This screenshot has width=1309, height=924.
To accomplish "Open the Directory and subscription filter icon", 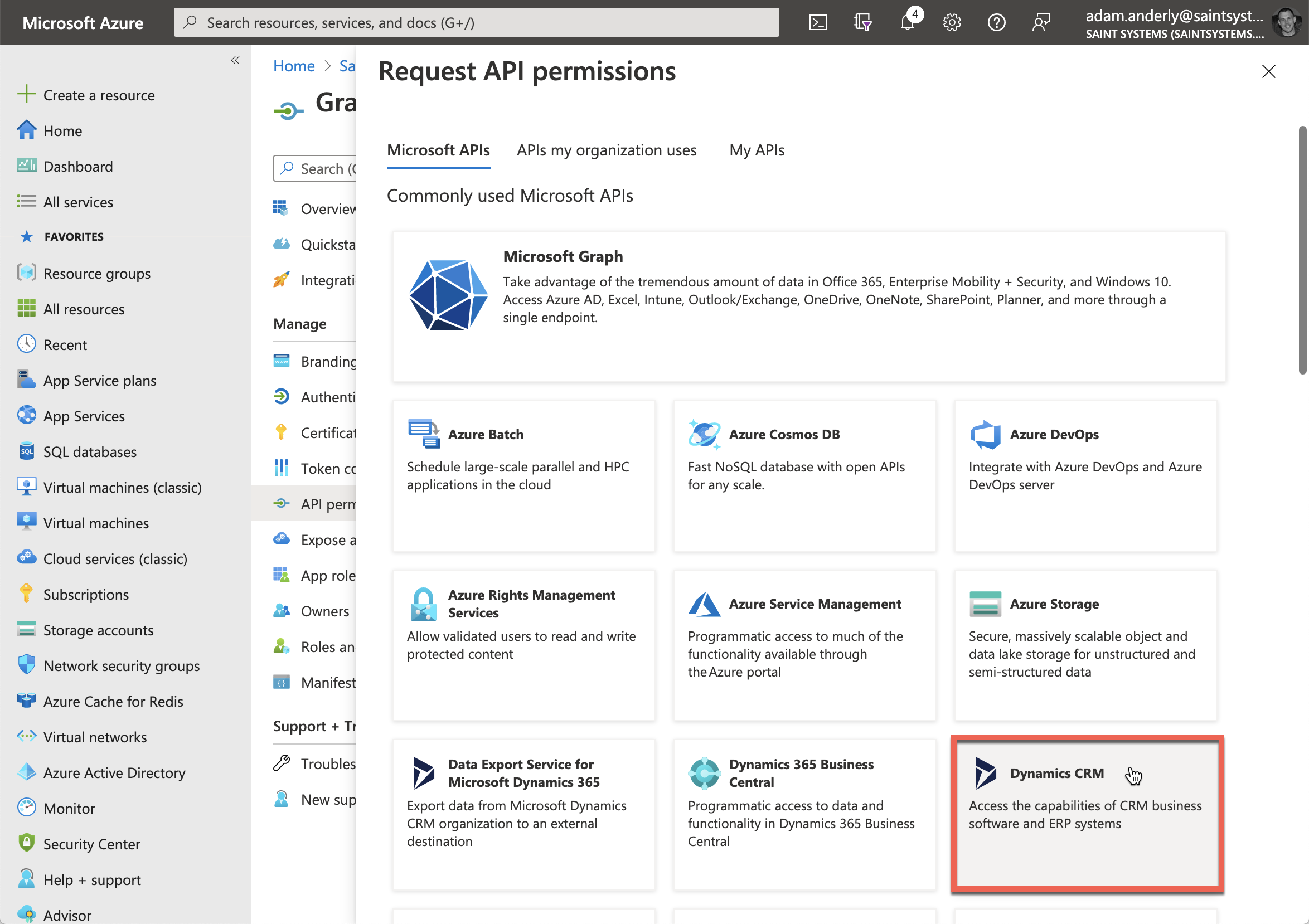I will [x=862, y=23].
